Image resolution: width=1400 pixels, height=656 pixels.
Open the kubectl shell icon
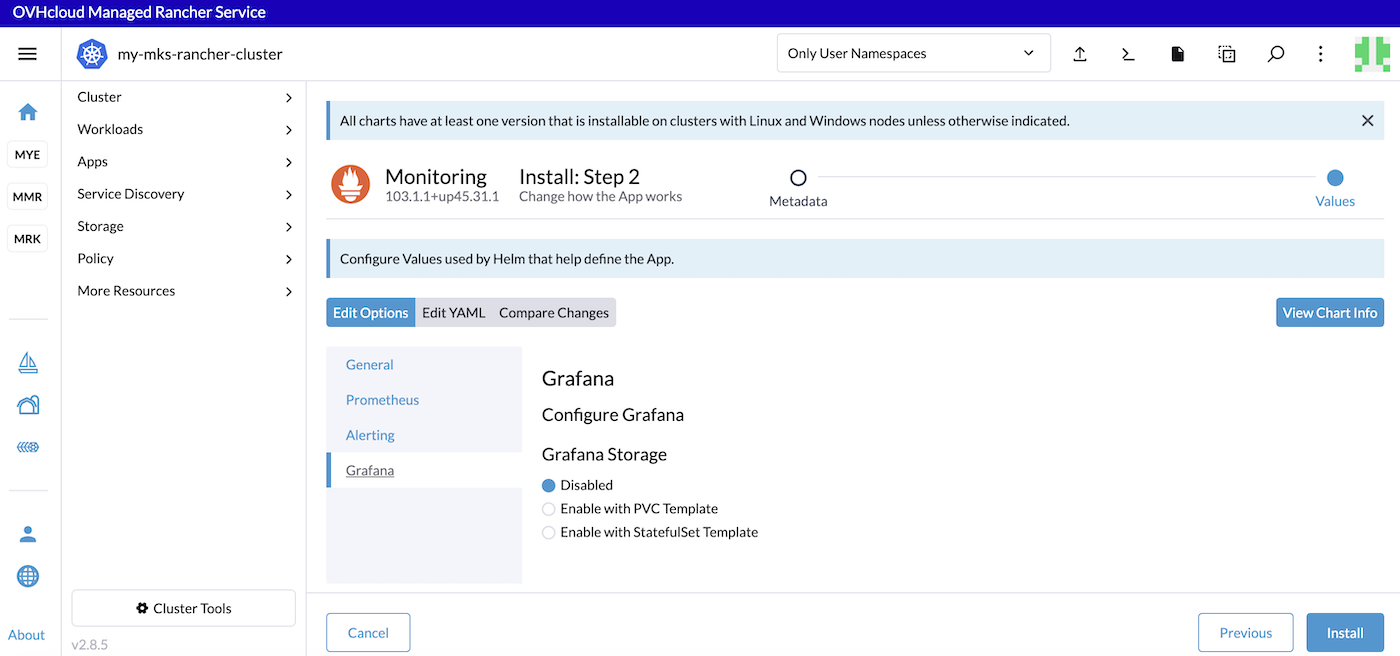click(1128, 54)
